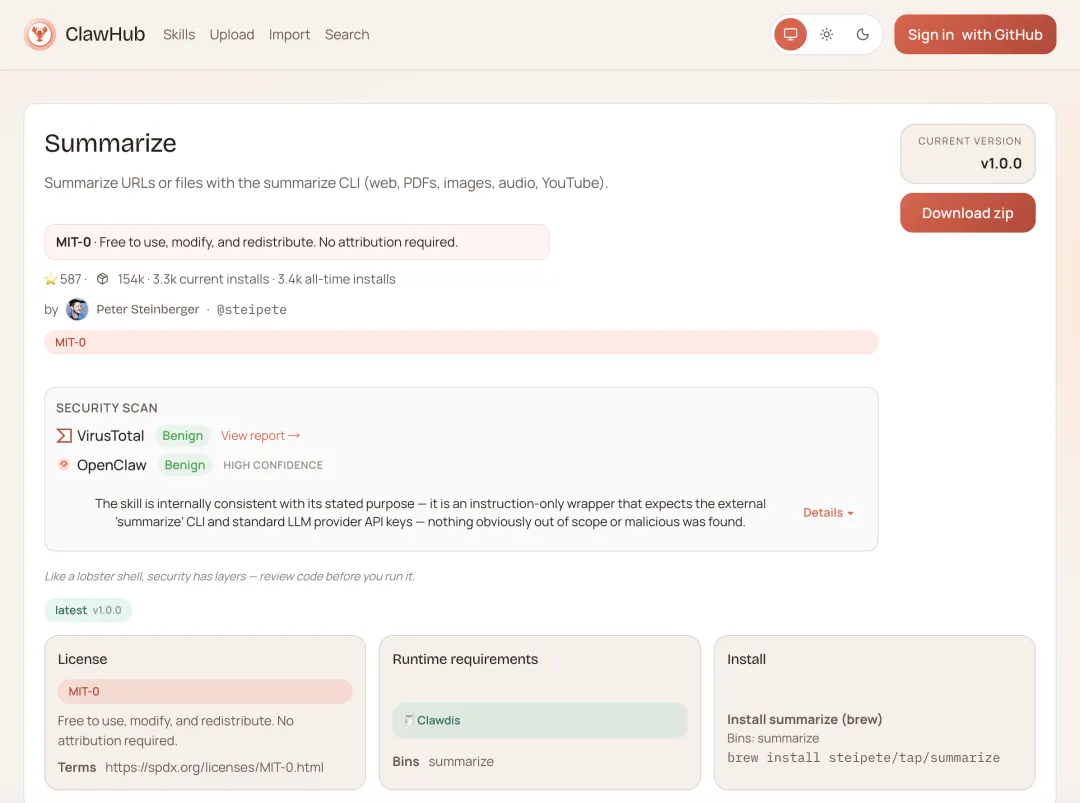Click the star icon beside 587

coord(50,279)
